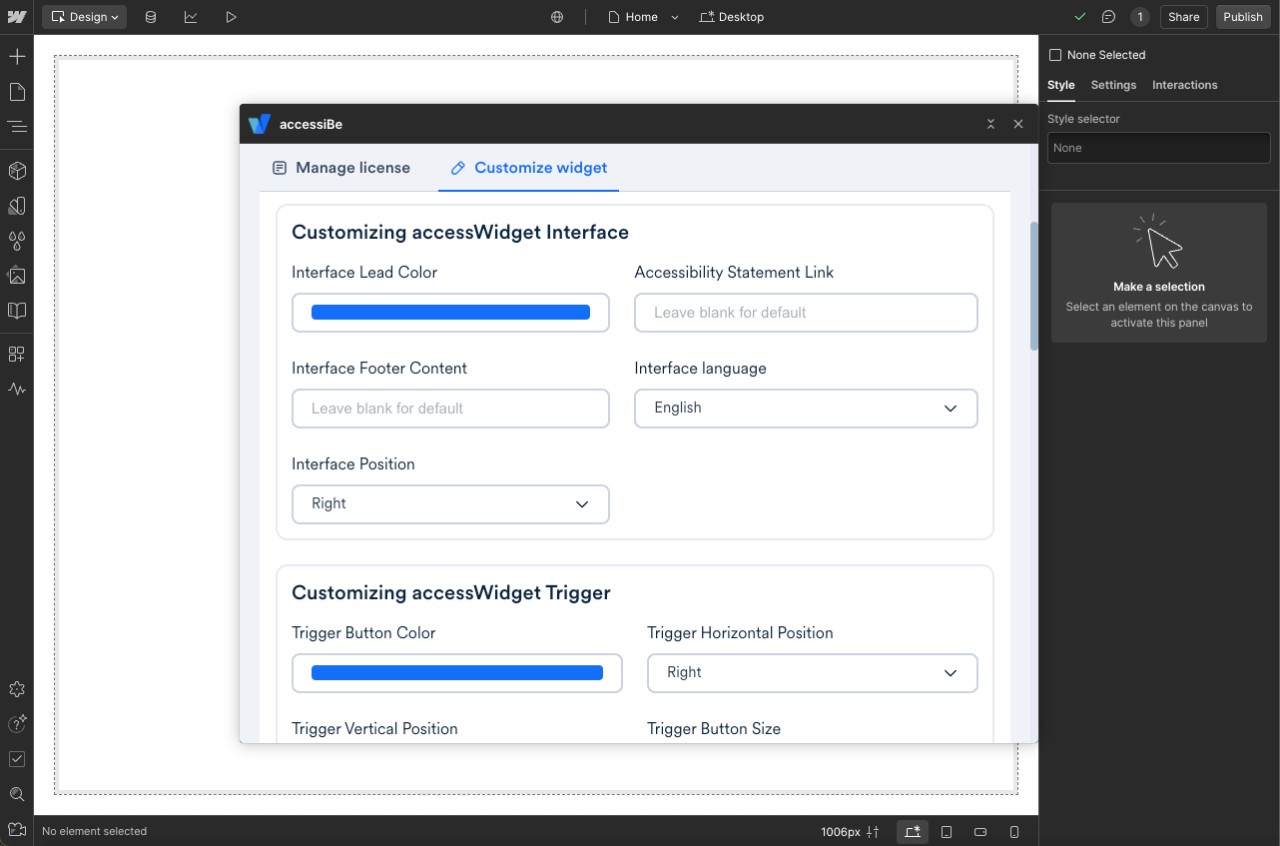This screenshot has height=846, width=1280.
Task: Open the quick find magnifier icon
Action: [17, 794]
